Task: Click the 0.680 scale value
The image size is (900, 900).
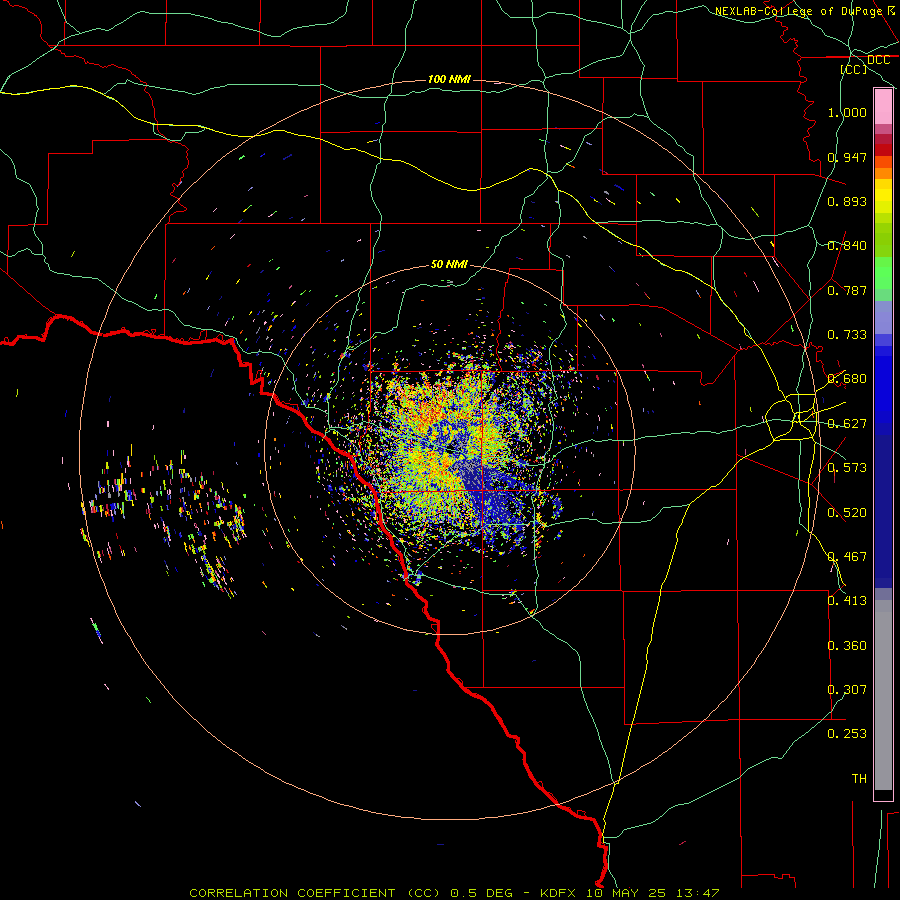Action: pos(847,379)
